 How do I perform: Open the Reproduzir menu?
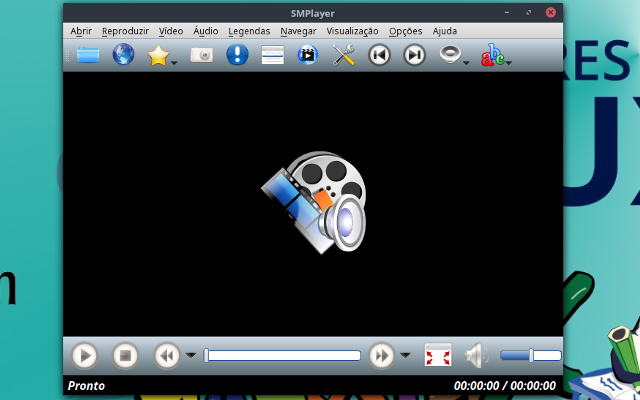[125, 31]
